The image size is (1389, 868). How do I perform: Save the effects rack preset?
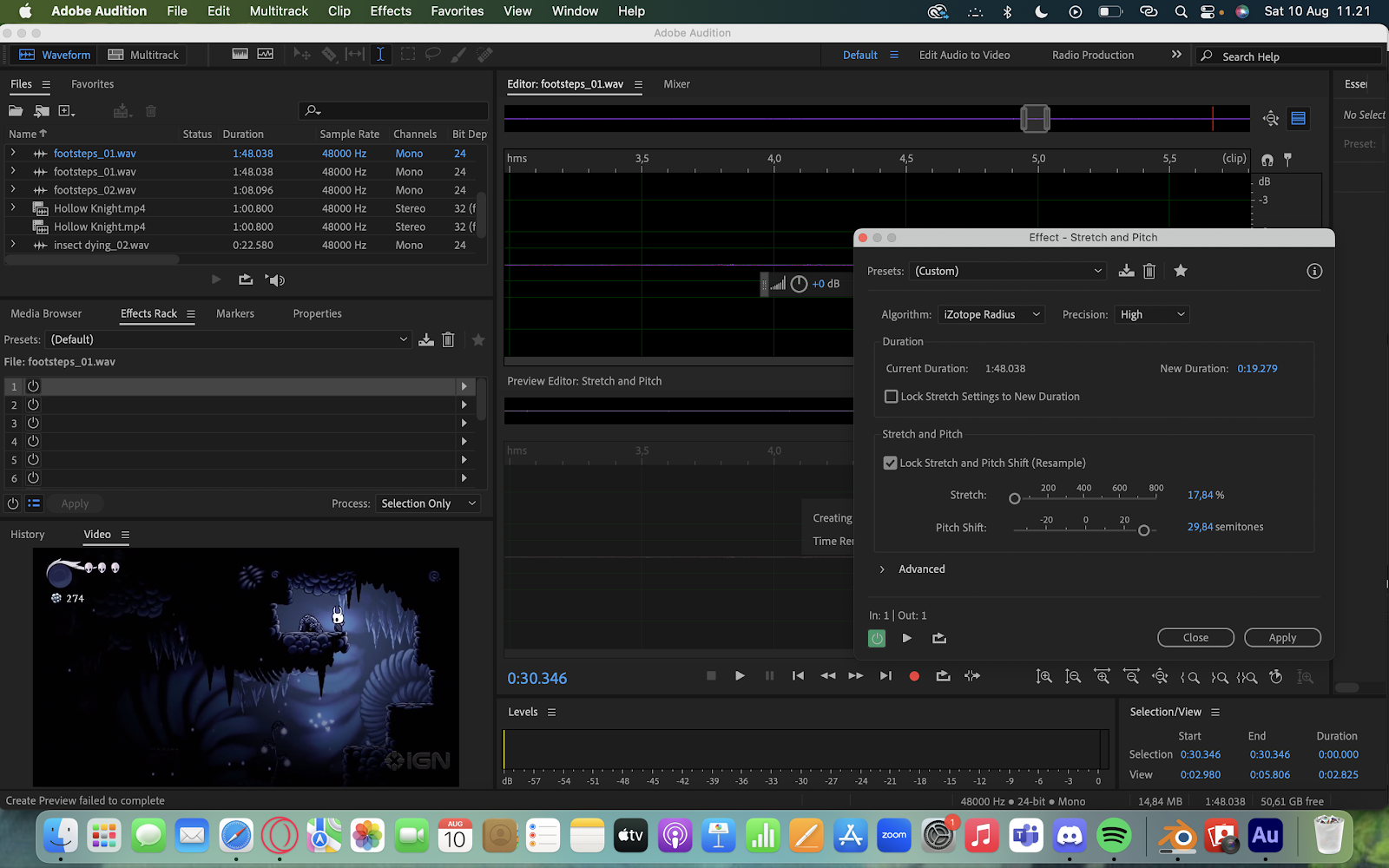click(426, 339)
